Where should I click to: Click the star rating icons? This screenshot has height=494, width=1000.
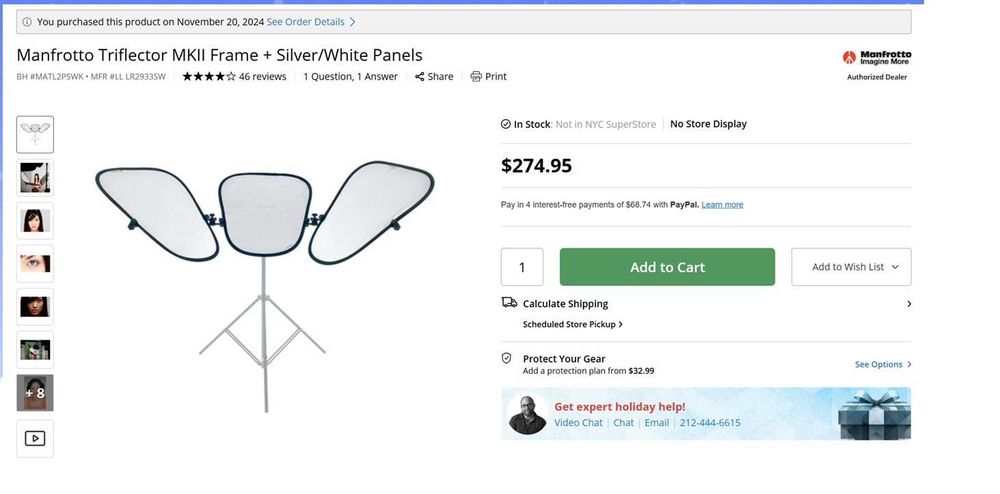click(x=209, y=77)
